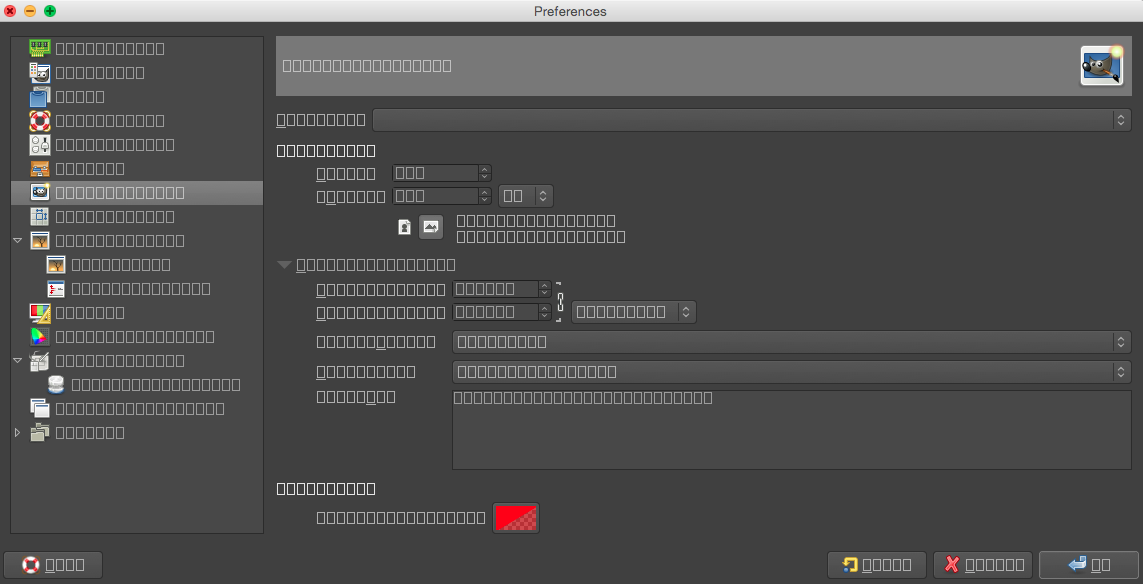Expand the Folders tree branch
The image size is (1143, 584).
tap(18, 433)
